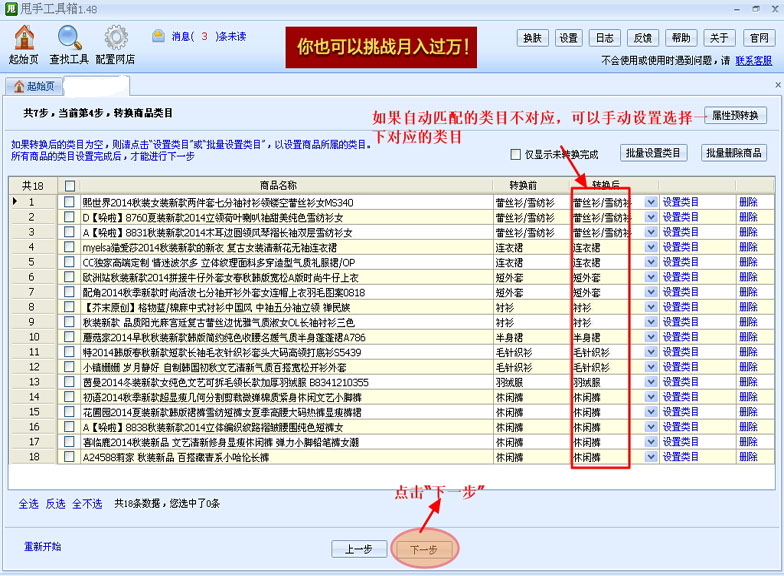Expand category dropdown for row 18
Viewport: 784px width, 576px height.
[650, 457]
